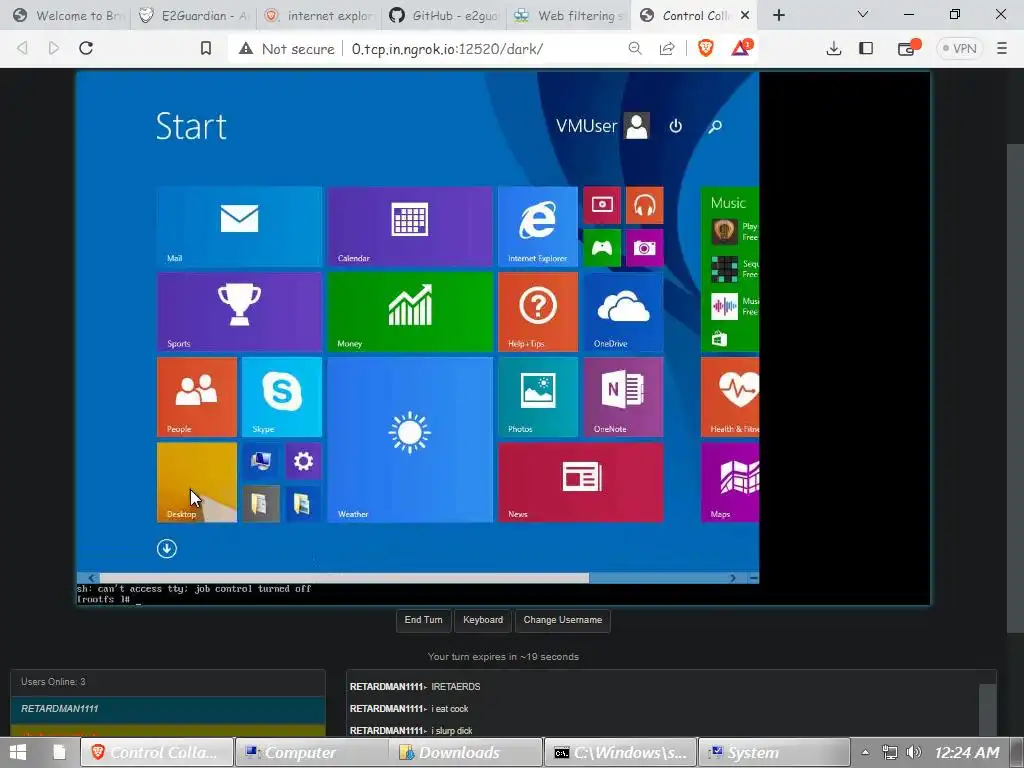Click the page vertical scrollbar

[x=1015, y=388]
